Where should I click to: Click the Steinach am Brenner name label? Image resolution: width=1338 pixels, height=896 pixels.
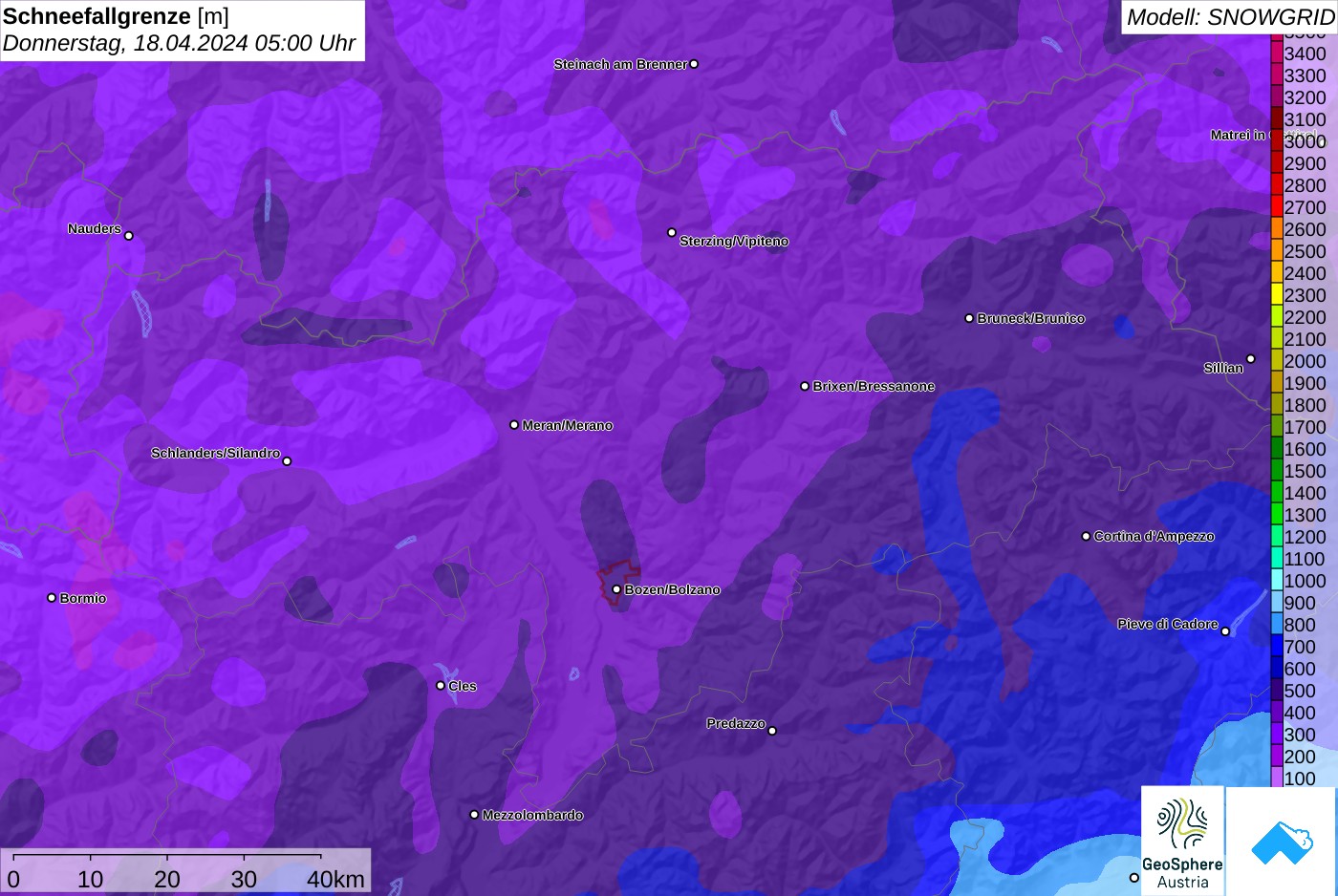click(620, 64)
